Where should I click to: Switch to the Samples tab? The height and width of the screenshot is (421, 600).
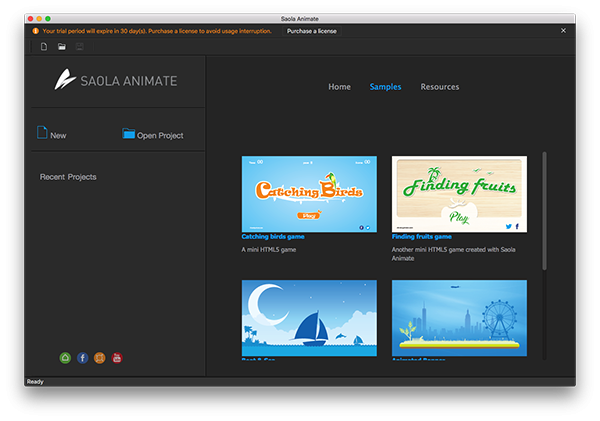click(385, 87)
